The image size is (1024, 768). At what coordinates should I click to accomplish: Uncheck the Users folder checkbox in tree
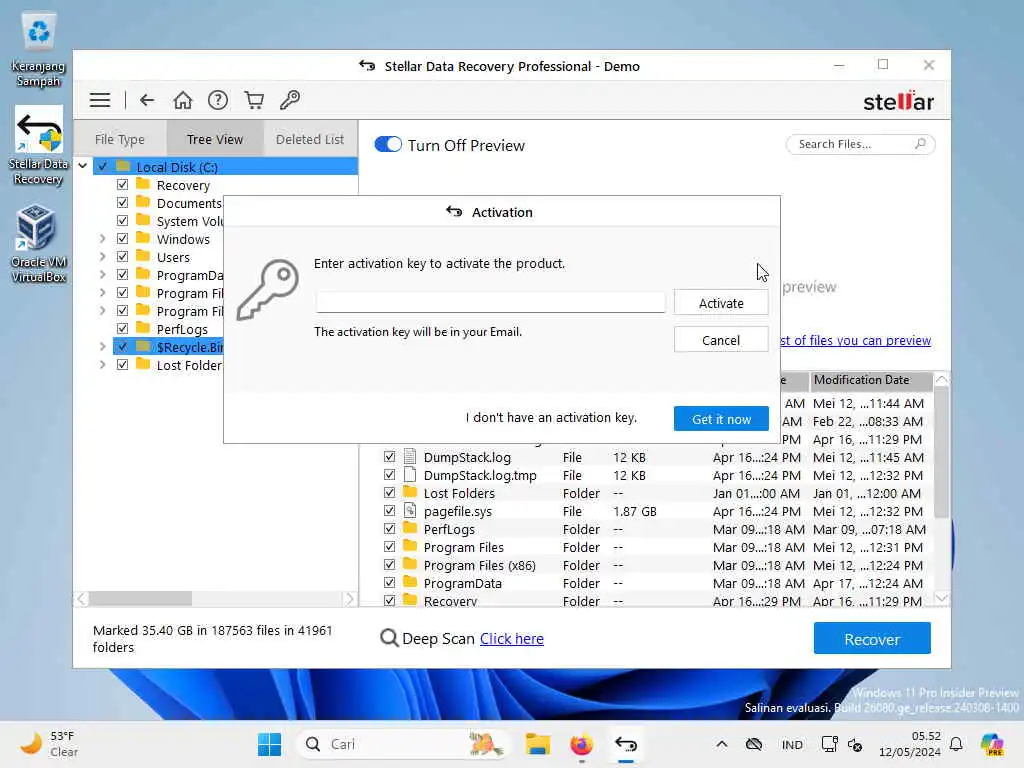pyautogui.click(x=122, y=257)
